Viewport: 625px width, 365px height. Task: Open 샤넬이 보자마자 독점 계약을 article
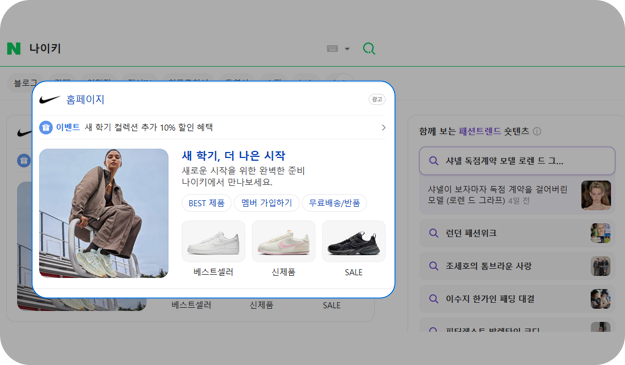click(497, 194)
